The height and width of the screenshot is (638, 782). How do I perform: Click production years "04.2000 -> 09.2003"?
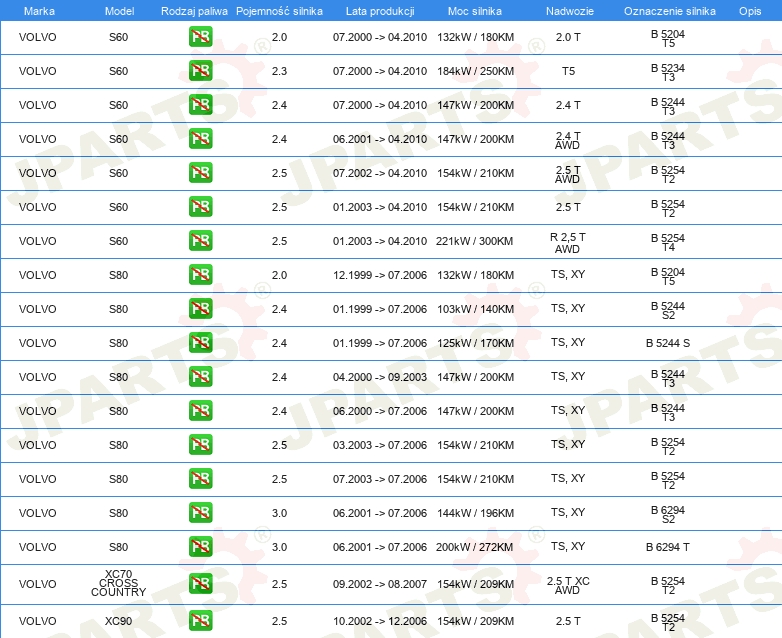tap(380, 377)
